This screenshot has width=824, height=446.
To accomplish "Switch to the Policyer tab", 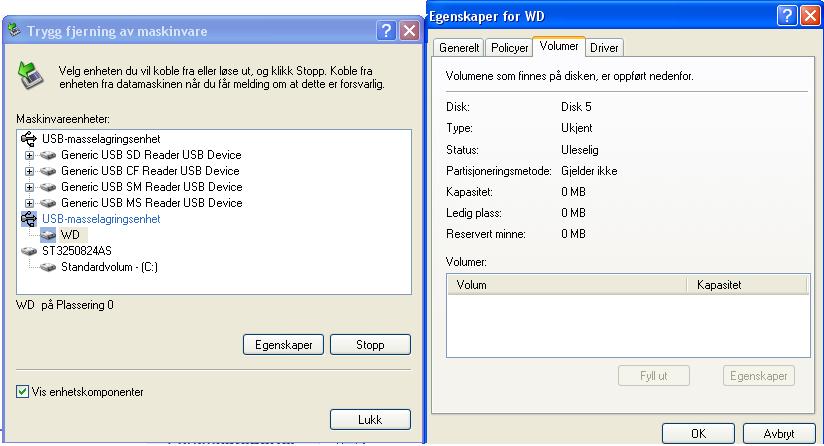I will (x=509, y=48).
